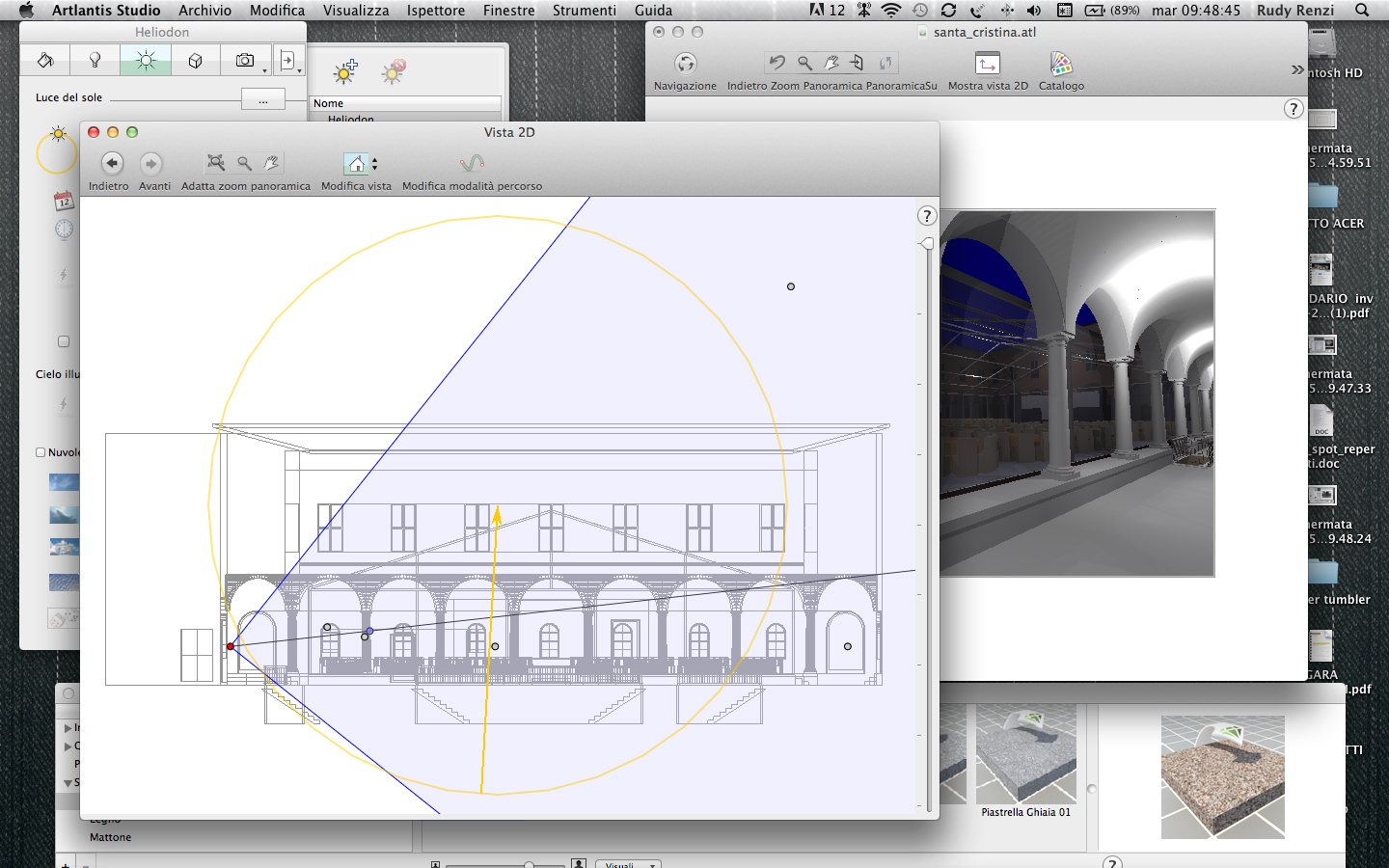Expand hidden toolbar items chevron

point(1297,69)
